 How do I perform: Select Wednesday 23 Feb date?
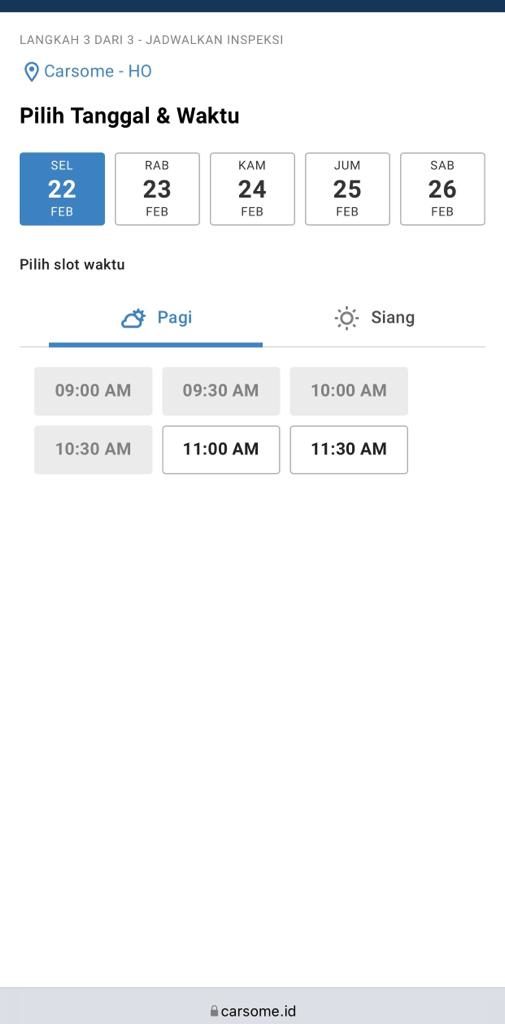pyautogui.click(x=157, y=189)
